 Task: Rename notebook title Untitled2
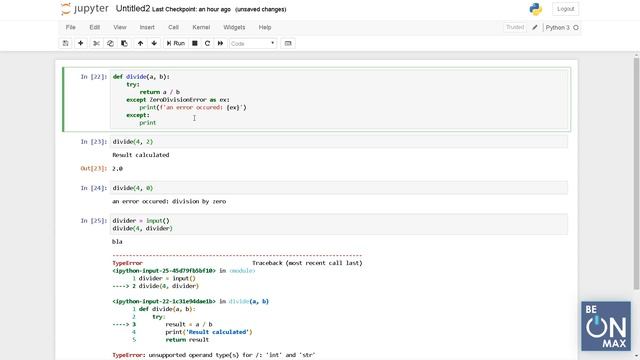(133, 9)
